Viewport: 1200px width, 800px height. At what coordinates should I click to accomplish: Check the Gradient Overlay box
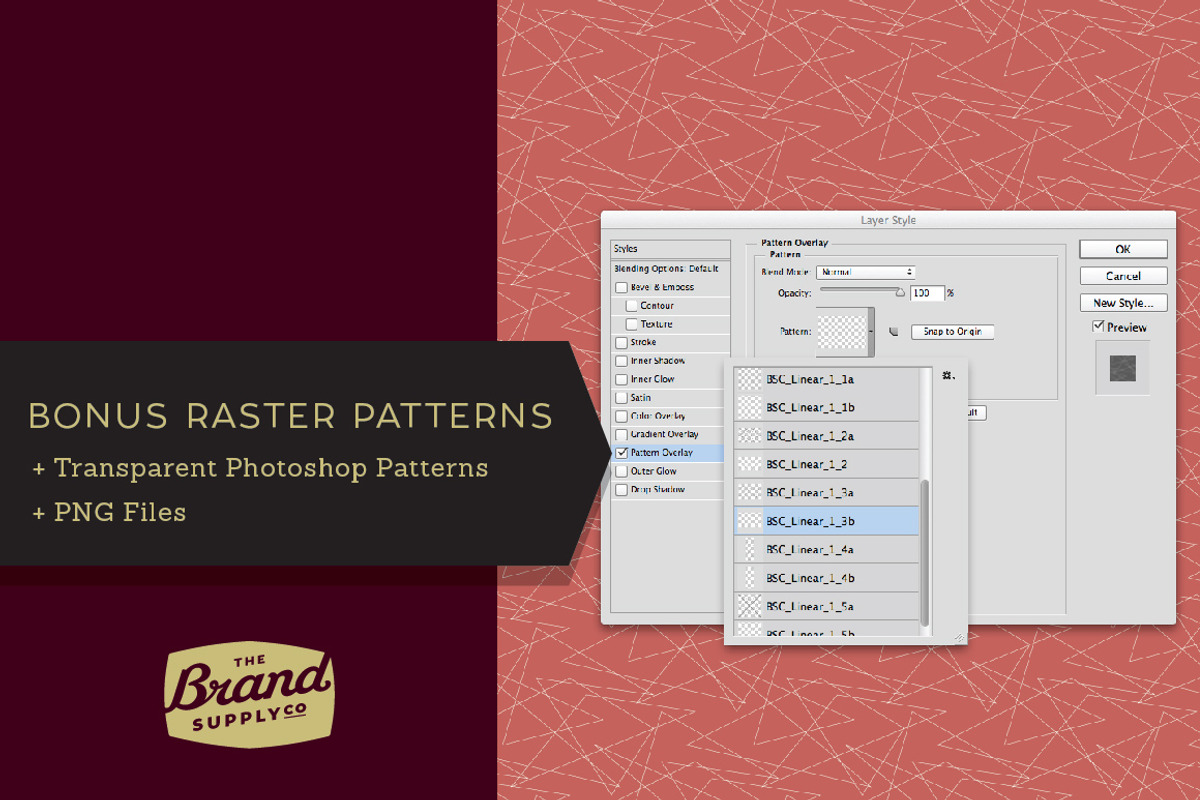[621, 435]
